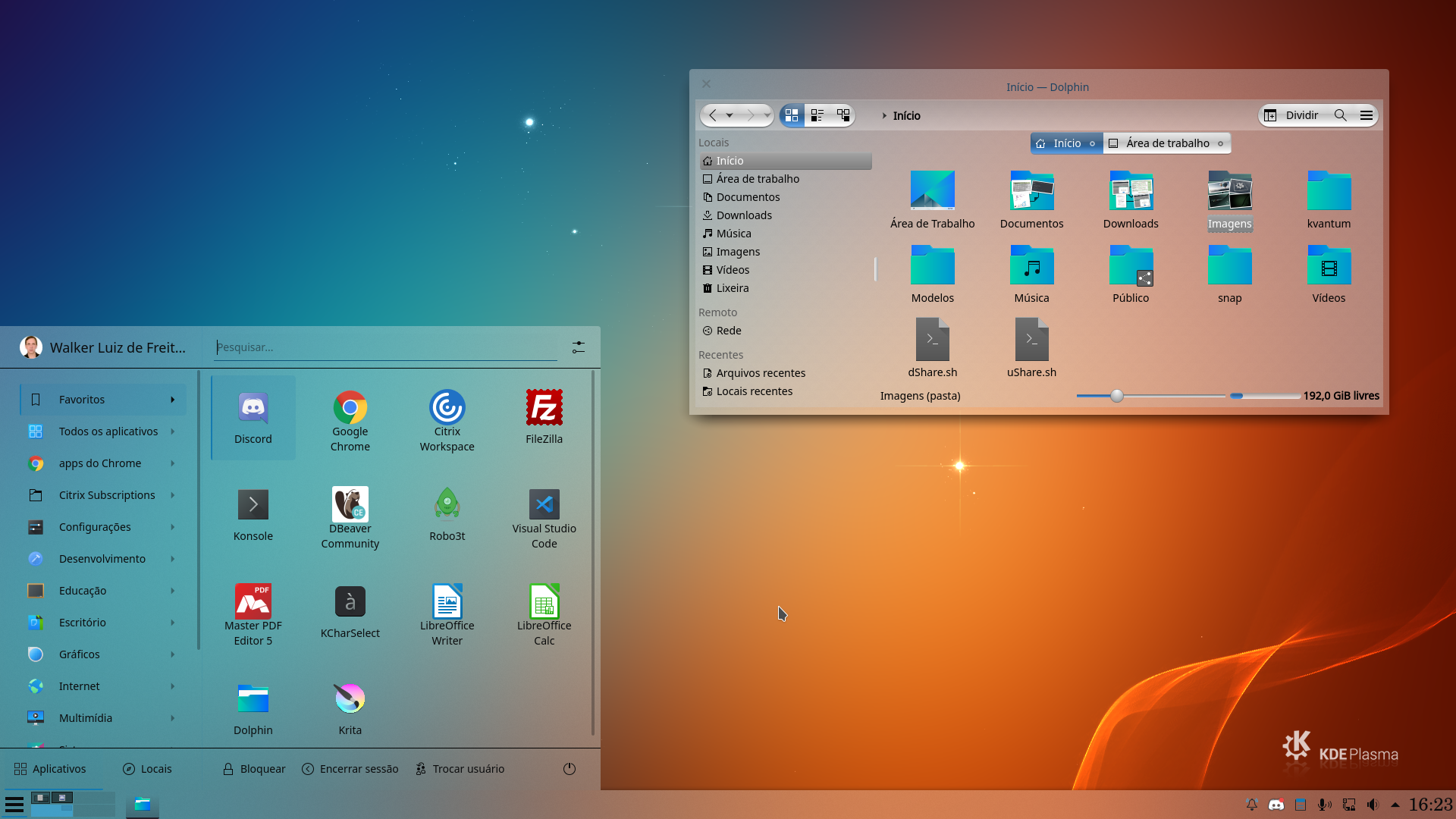The width and height of the screenshot is (1456, 819).
Task: Go back in Dolphin navigation
Action: (713, 115)
